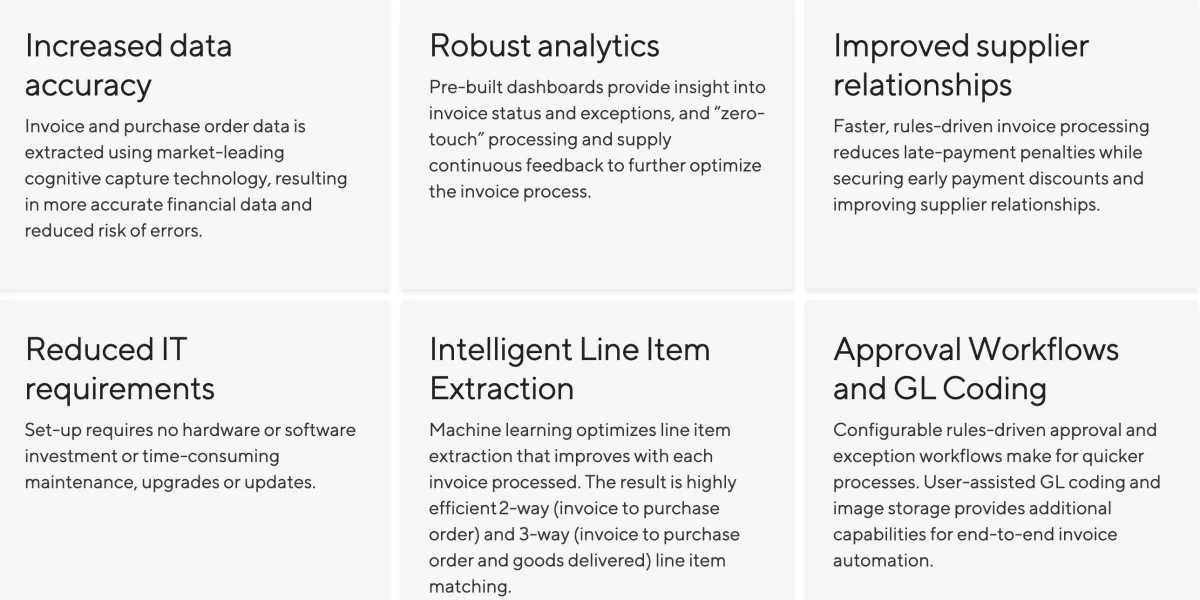This screenshot has height=600, width=1200.
Task: Click the 'Increased data accuracy' heading
Action: [128, 65]
